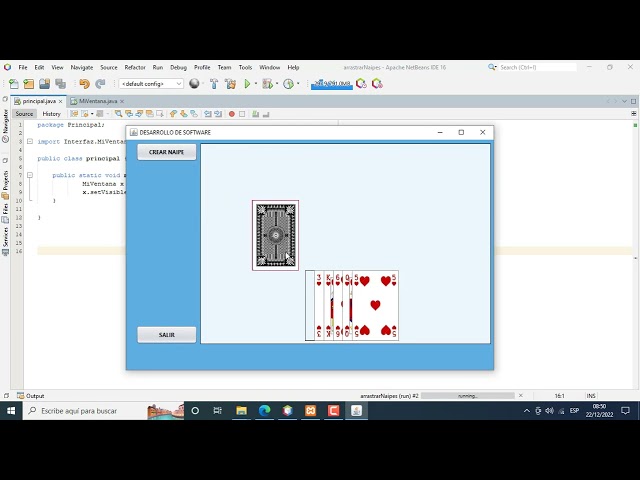Screen dimensions: 640x480
Task: Close the MiVentana.java tab
Action: [122, 101]
